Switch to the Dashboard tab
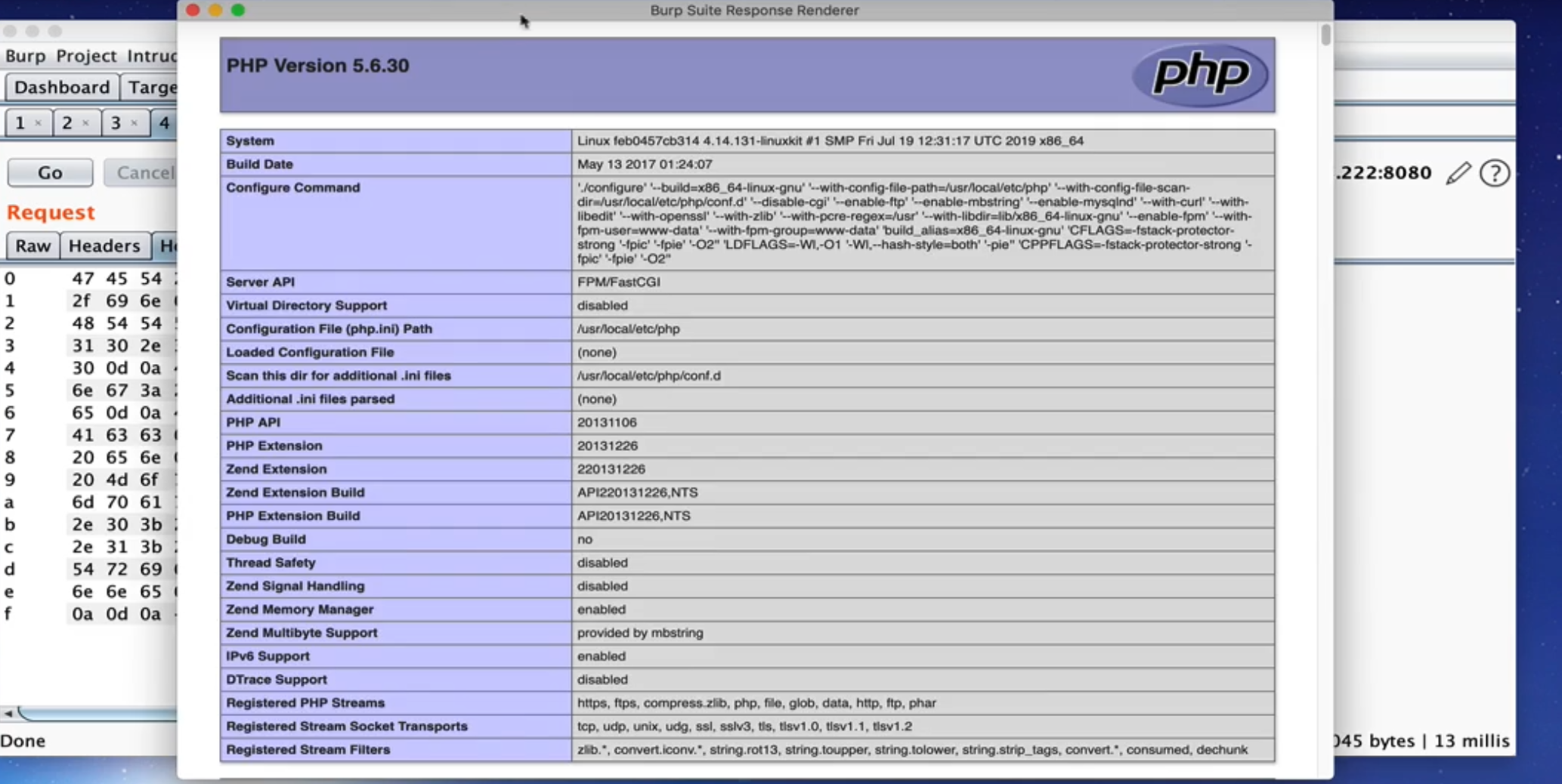This screenshot has height=784, width=1562. [x=62, y=87]
